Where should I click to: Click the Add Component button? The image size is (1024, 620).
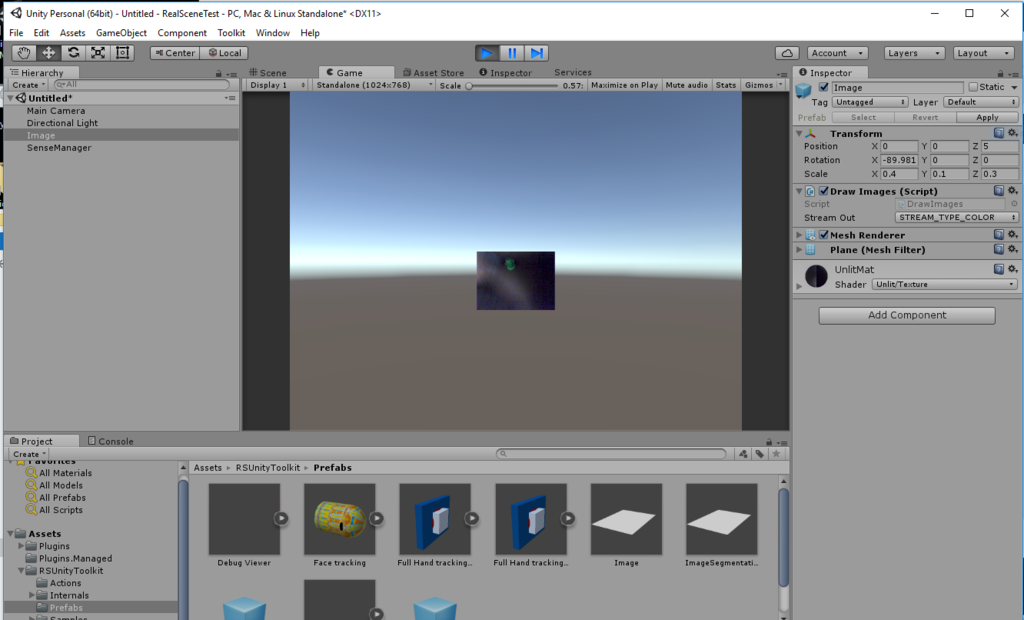pos(907,316)
